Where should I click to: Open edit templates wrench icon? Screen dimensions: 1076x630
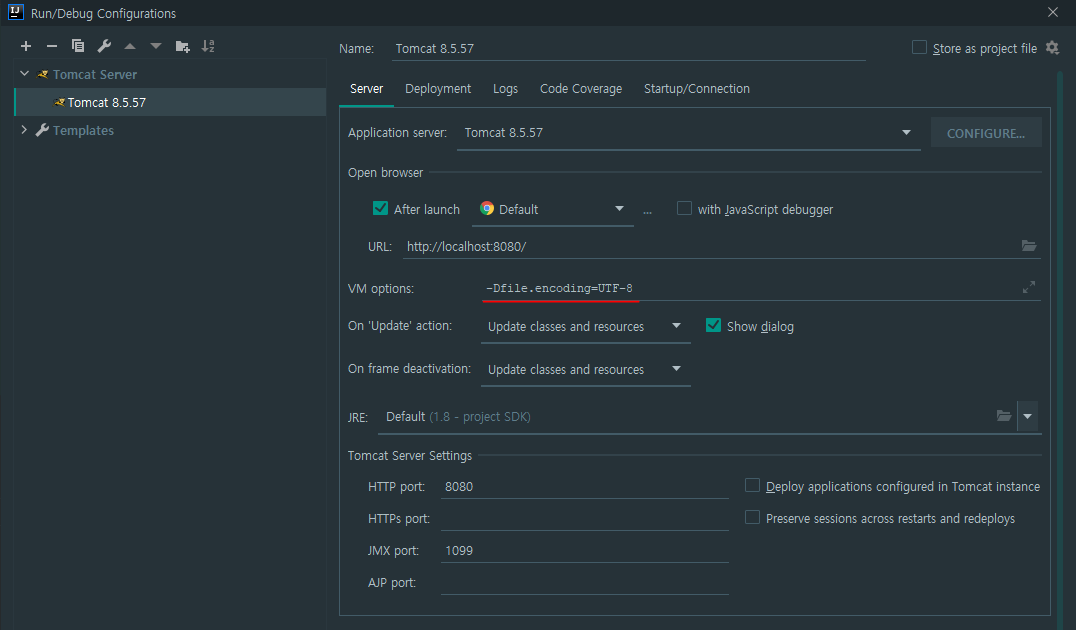(104, 46)
